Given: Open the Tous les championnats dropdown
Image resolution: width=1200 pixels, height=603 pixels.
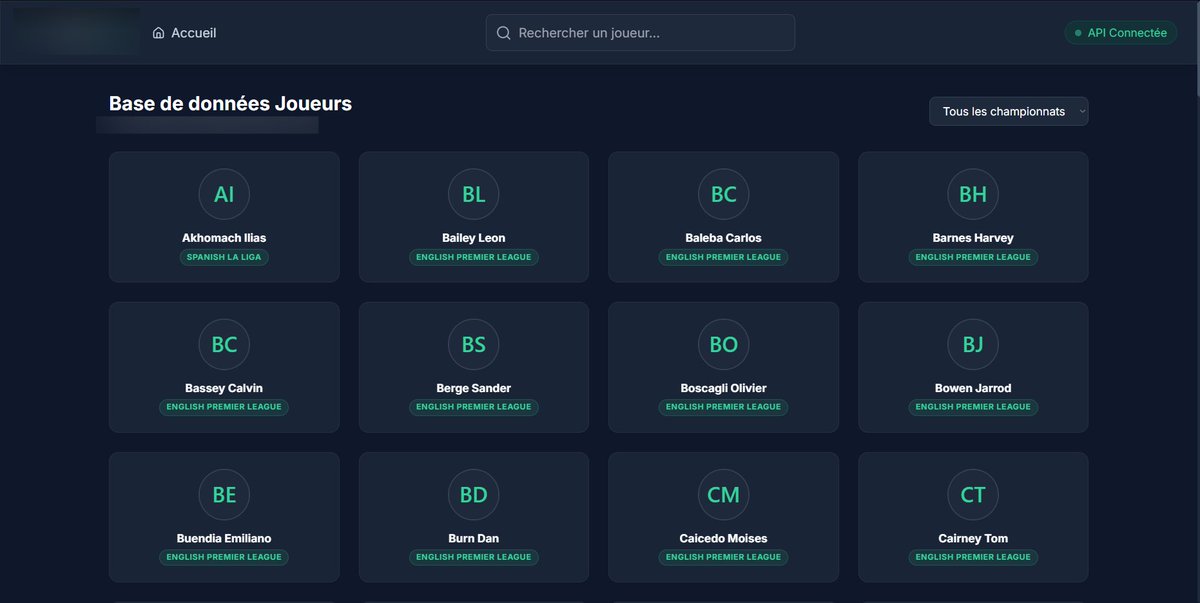Looking at the screenshot, I should (x=1008, y=112).
